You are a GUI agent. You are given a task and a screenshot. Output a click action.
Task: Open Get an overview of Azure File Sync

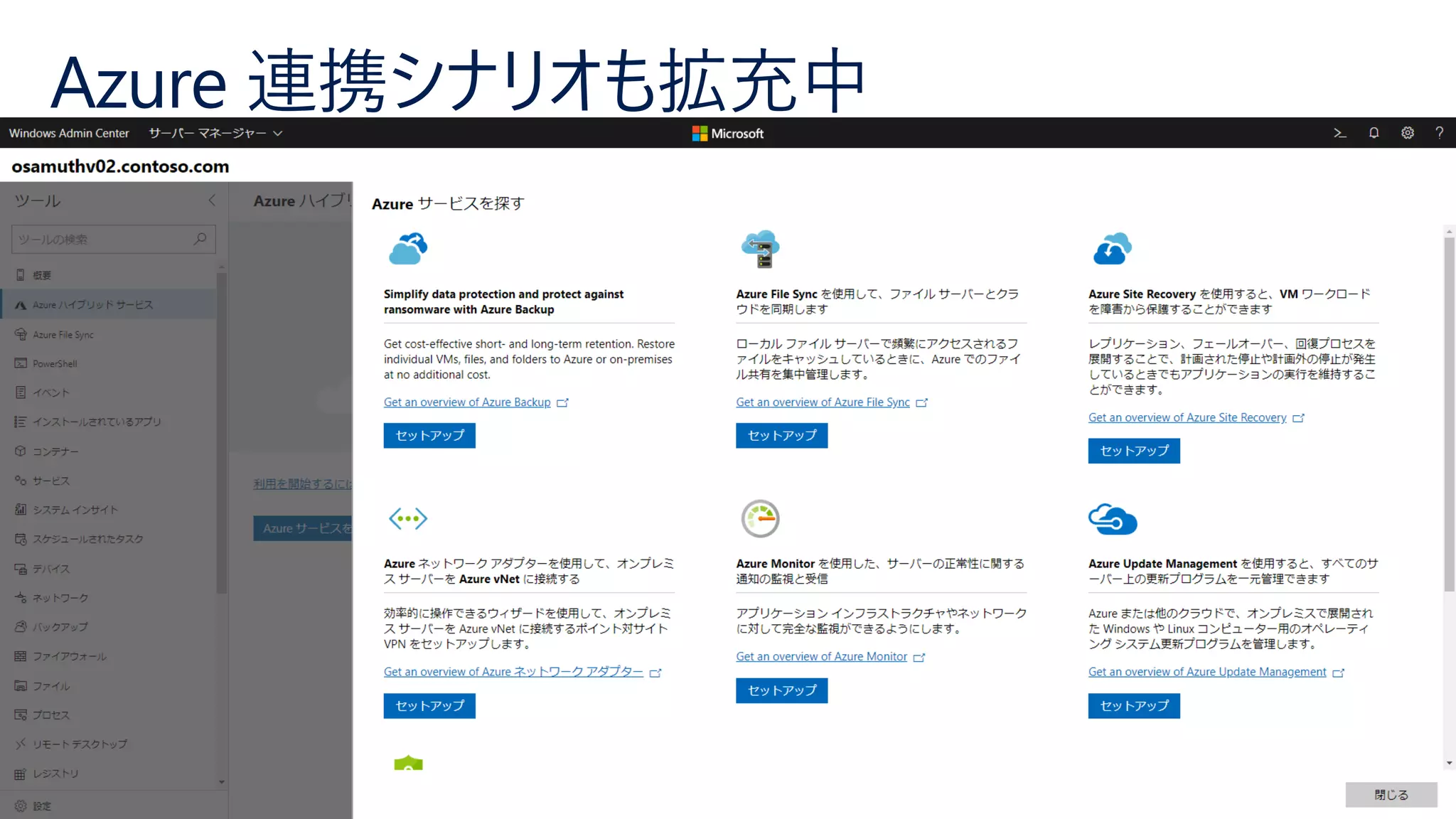point(823,402)
